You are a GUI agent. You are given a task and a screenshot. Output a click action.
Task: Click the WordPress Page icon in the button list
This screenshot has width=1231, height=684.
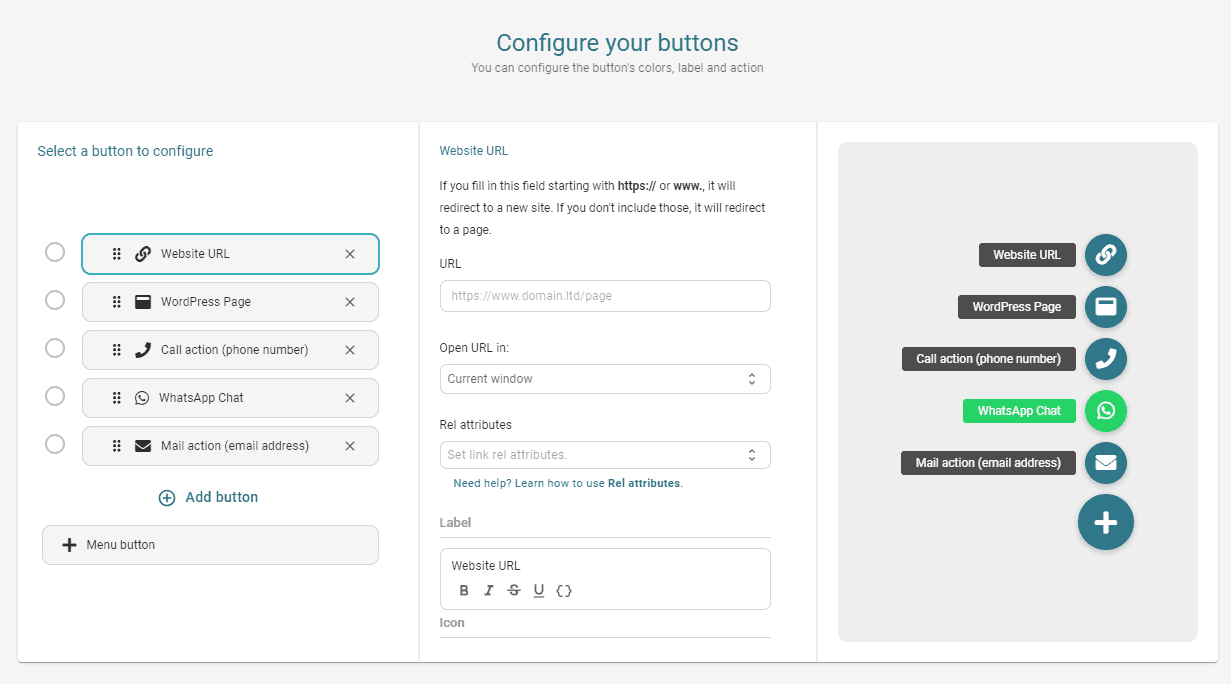[x=140, y=301]
